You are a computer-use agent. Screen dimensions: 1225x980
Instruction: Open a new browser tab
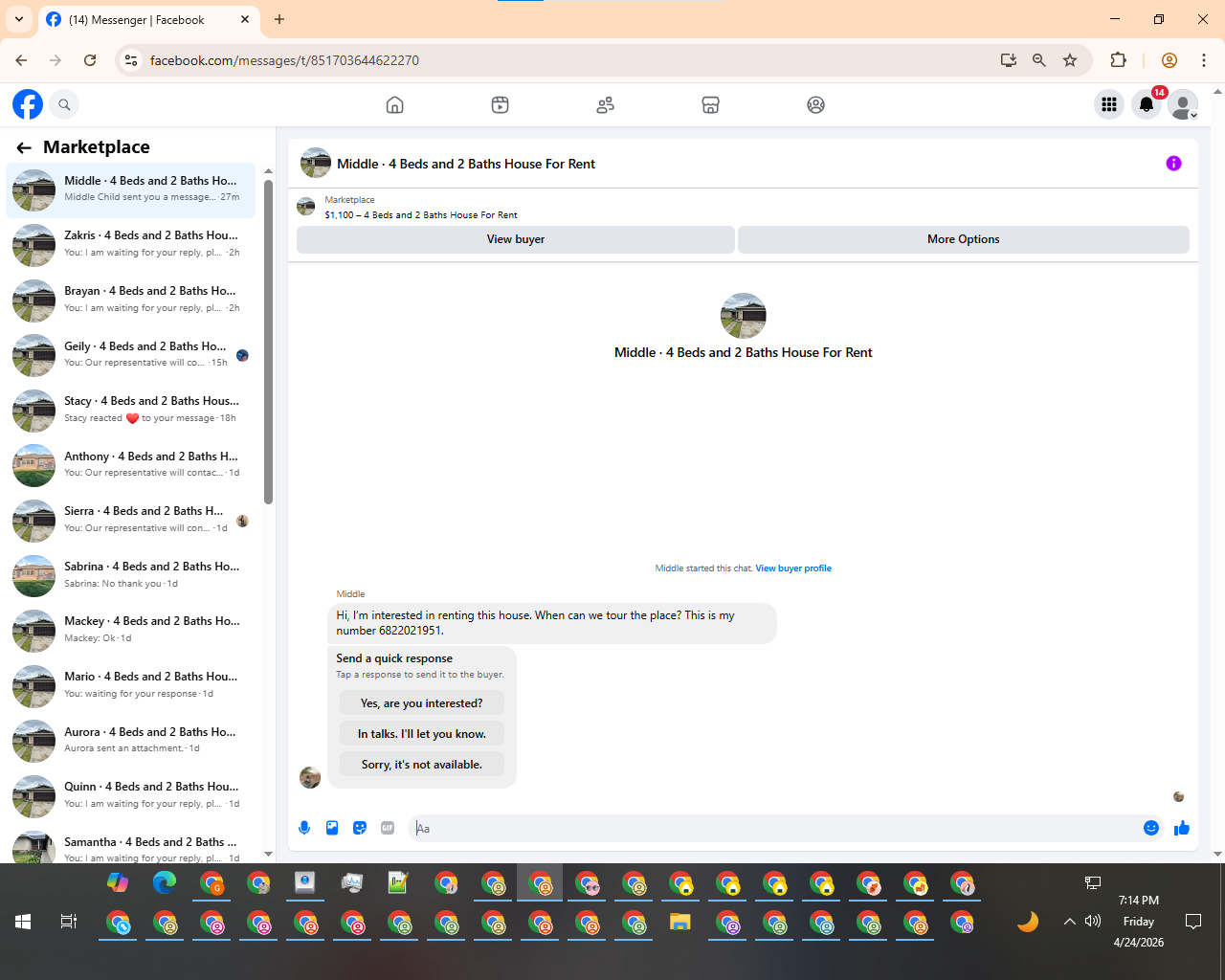[x=279, y=19]
